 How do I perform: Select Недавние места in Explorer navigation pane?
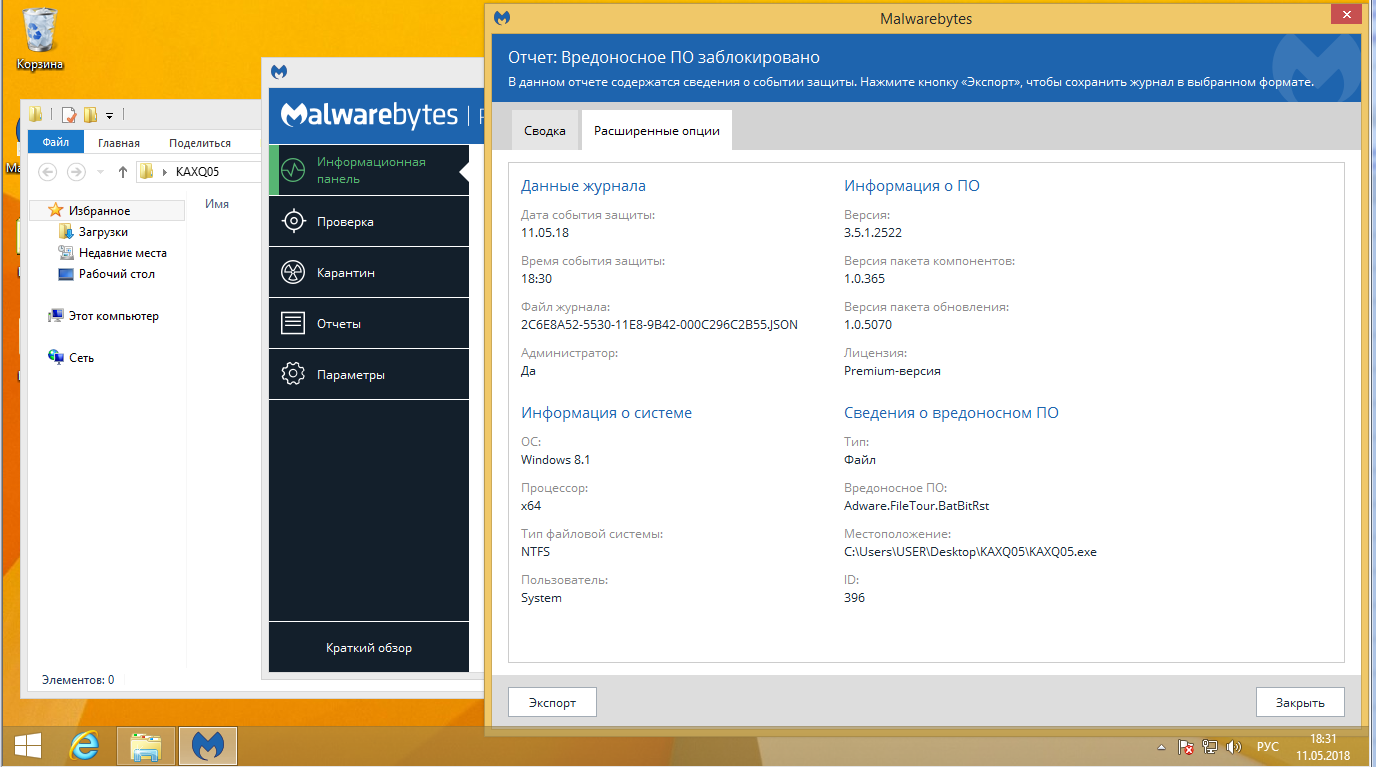click(123, 253)
